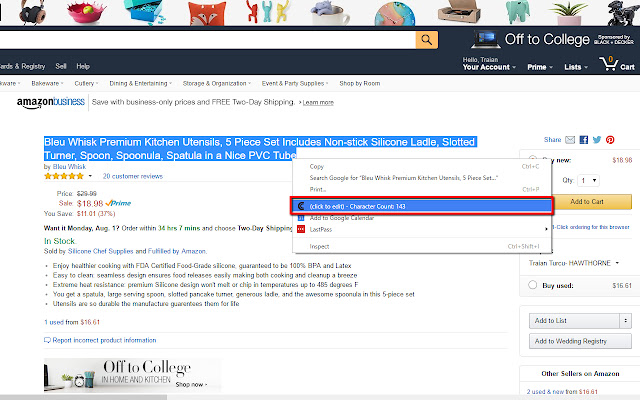Click the Add to Wedding Registry button
Screen dimensions: 640x400
(x=580, y=341)
